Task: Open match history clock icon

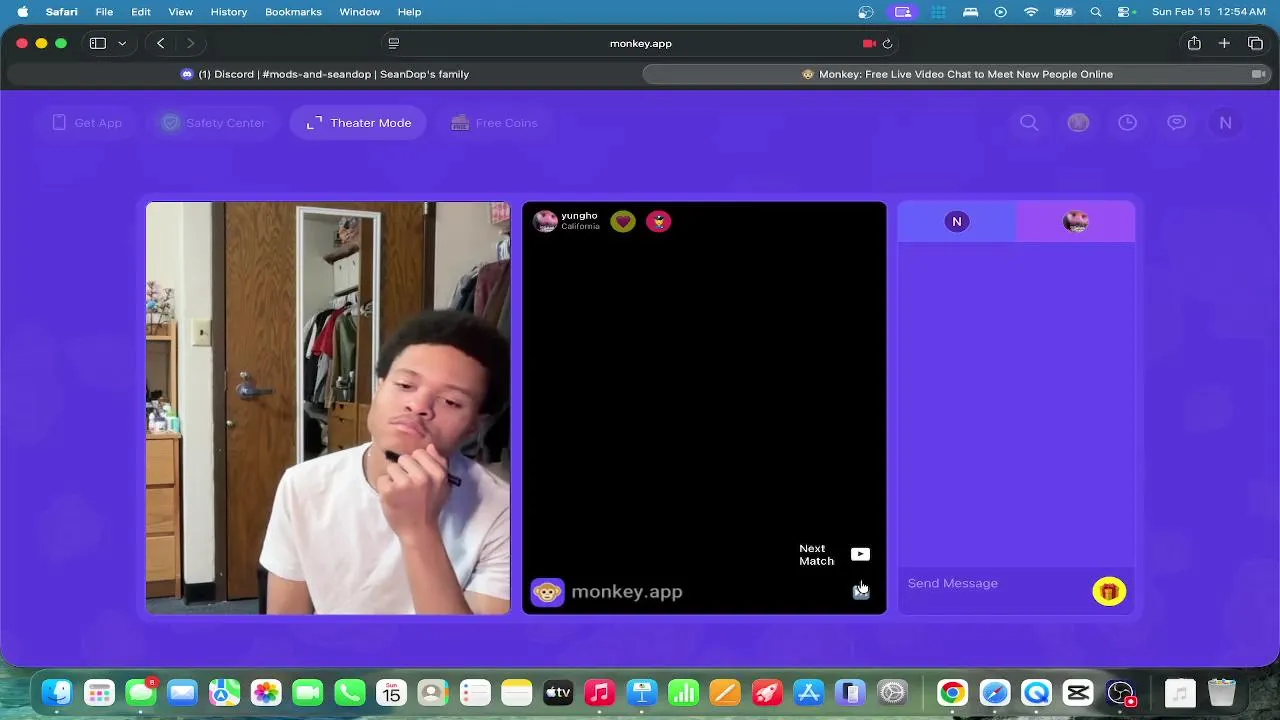Action: pos(1127,123)
